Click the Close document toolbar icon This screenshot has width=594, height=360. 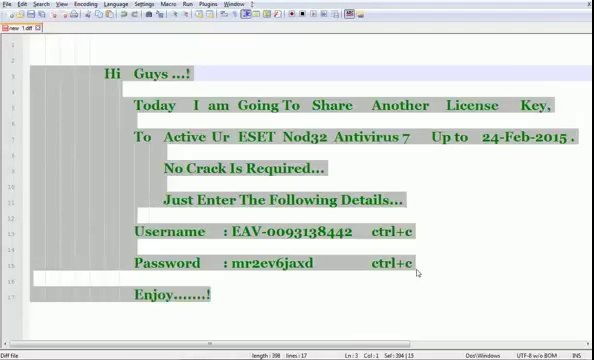pyautogui.click(x=54, y=14)
